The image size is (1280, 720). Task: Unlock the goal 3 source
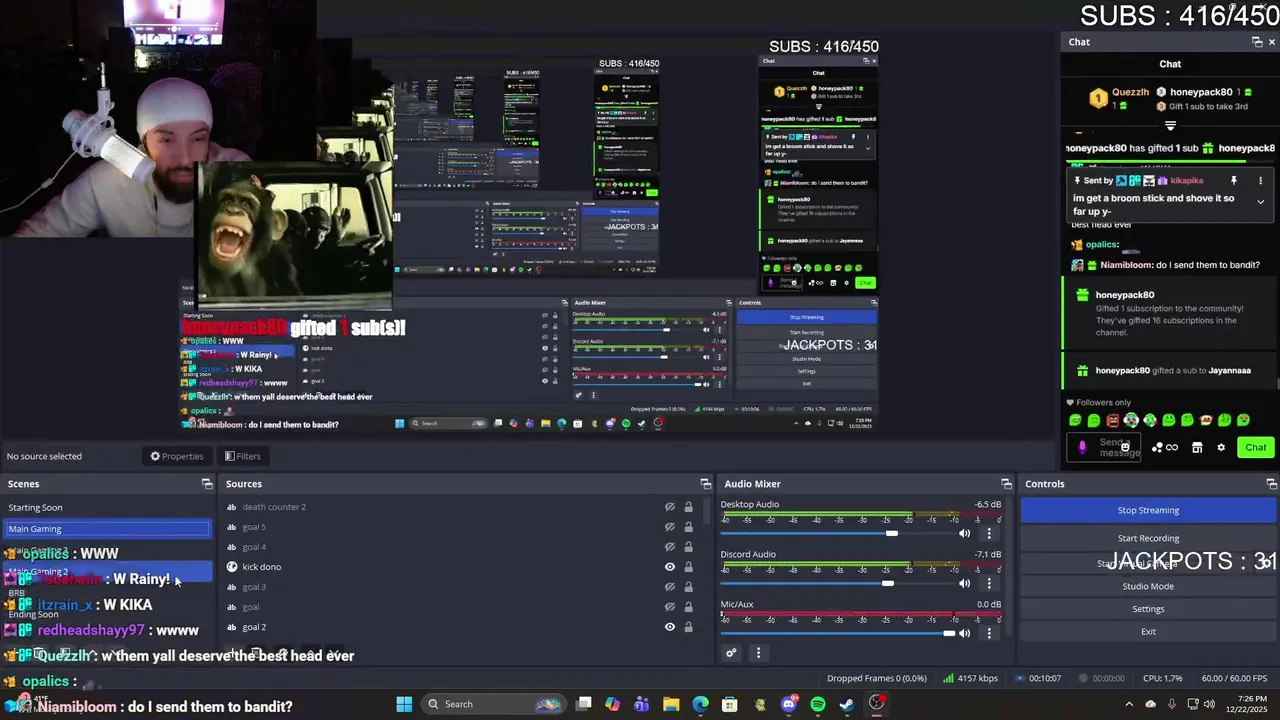pos(688,587)
